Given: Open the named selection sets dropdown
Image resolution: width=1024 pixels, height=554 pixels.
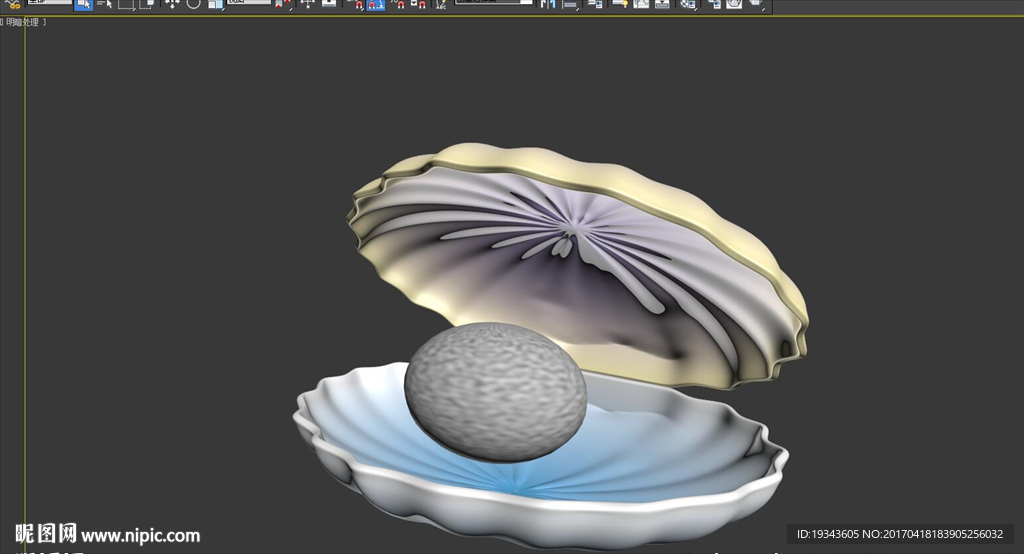Looking at the screenshot, I should click(x=494, y=3).
